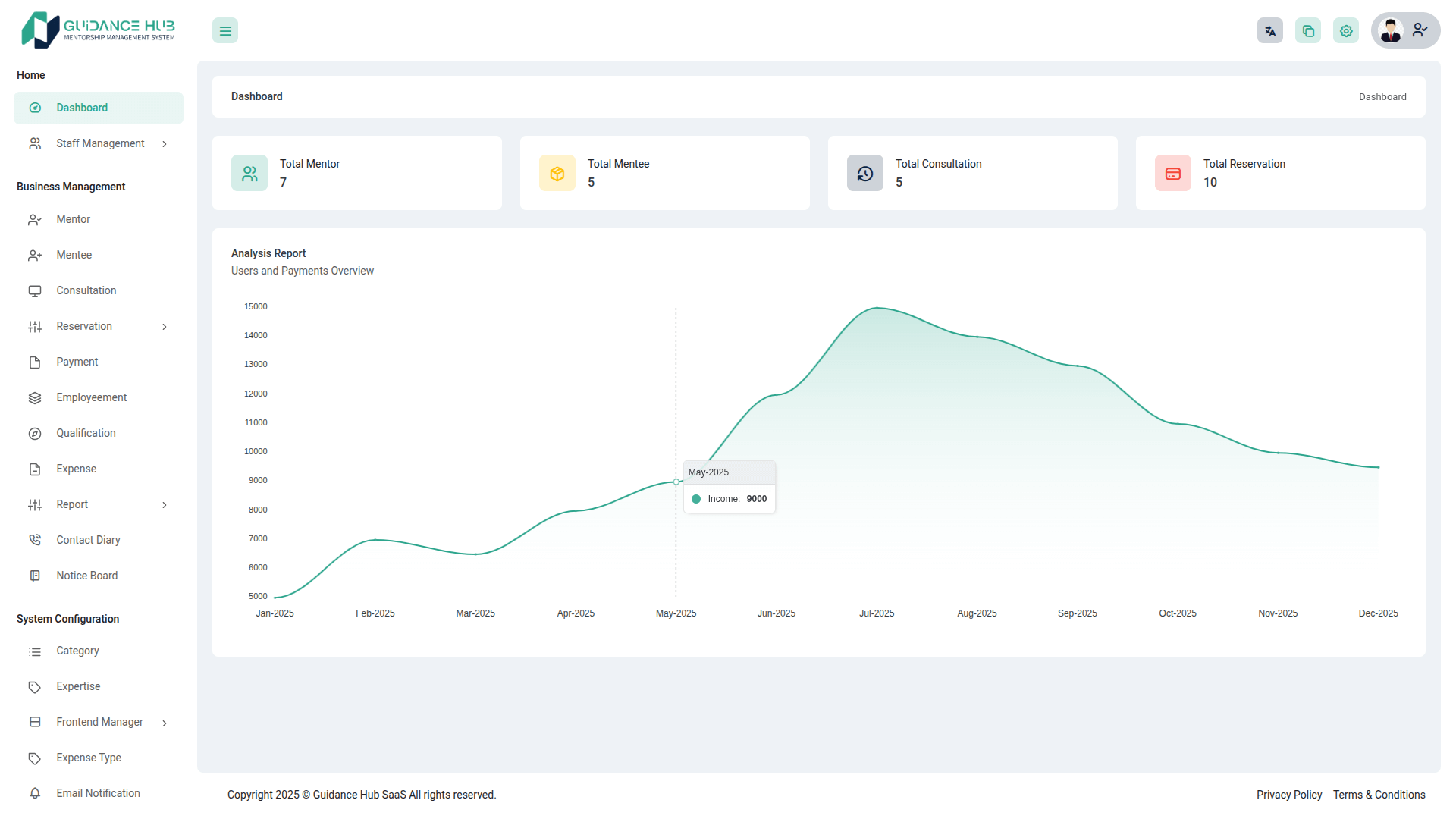Click the Total Consultation history icon
The image size is (1456, 819).
click(x=865, y=174)
